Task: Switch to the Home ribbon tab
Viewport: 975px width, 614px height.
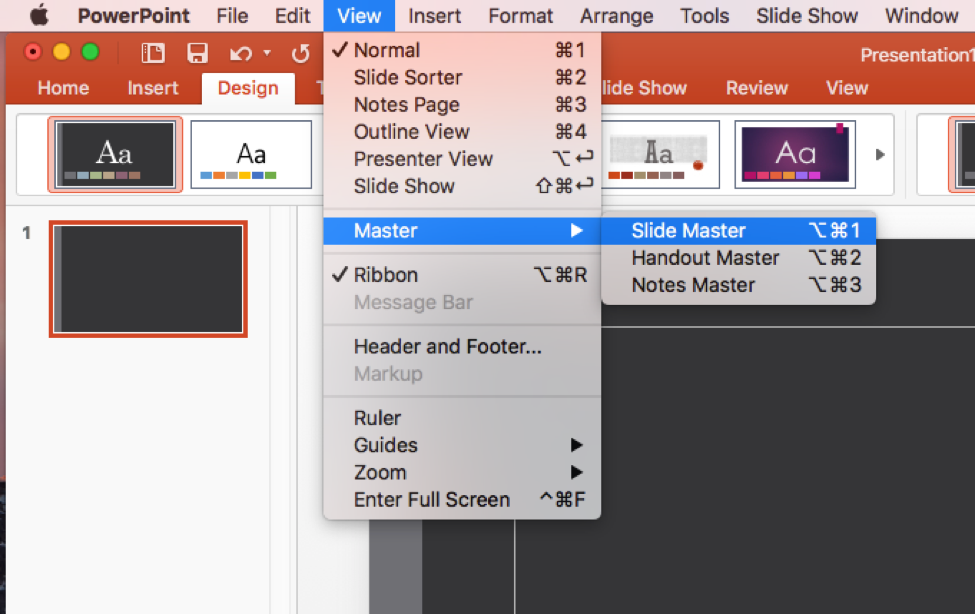Action: tap(62, 88)
